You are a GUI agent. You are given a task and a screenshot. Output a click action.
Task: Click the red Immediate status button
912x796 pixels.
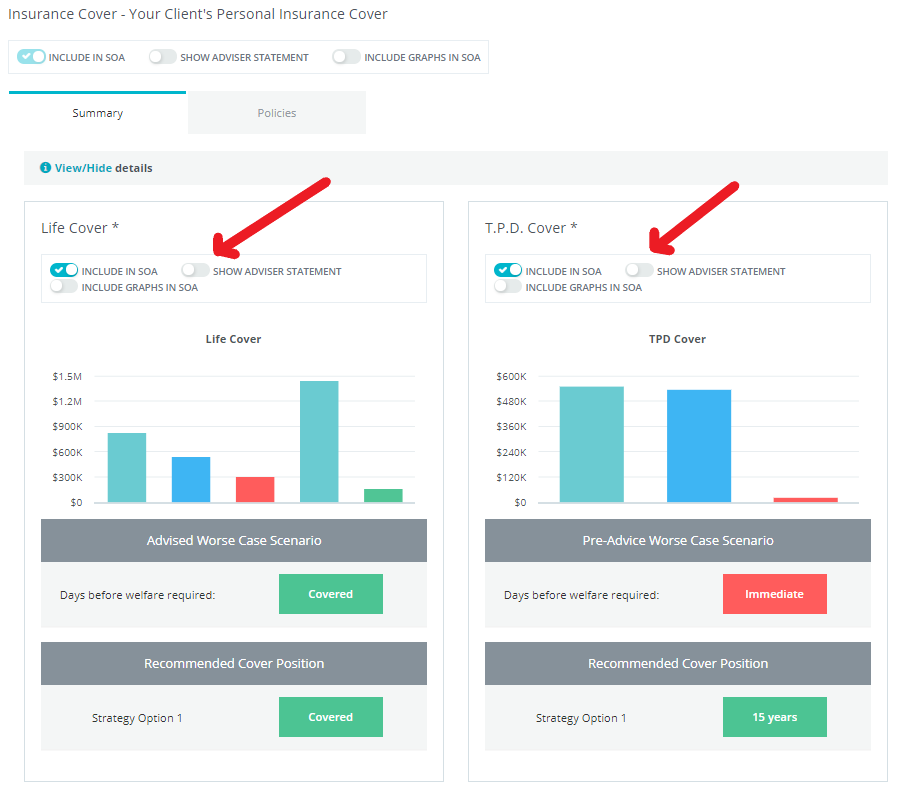774,594
